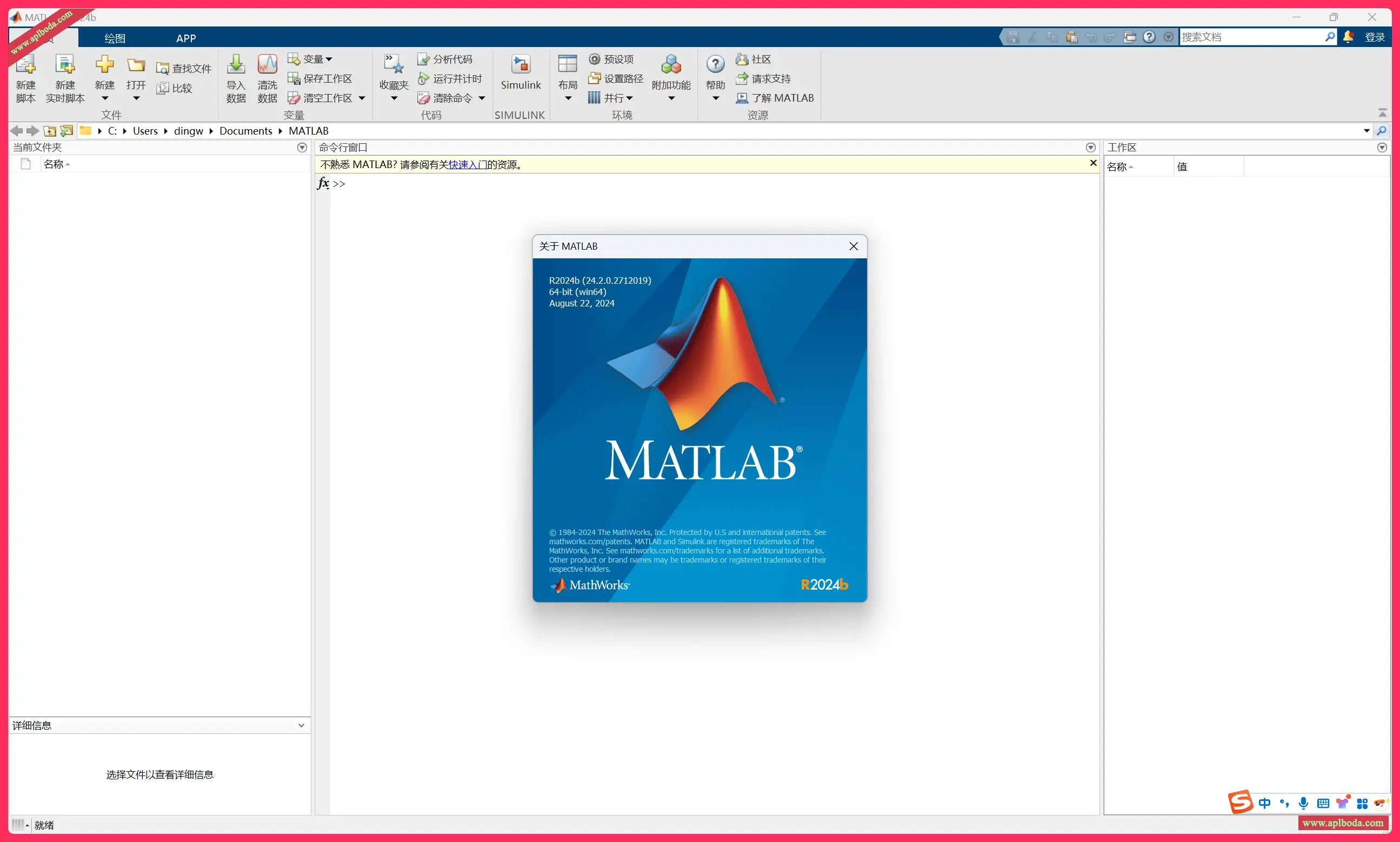Click Preferences (预设项) gear icon
The width and height of the screenshot is (1400, 842).
[x=594, y=59]
